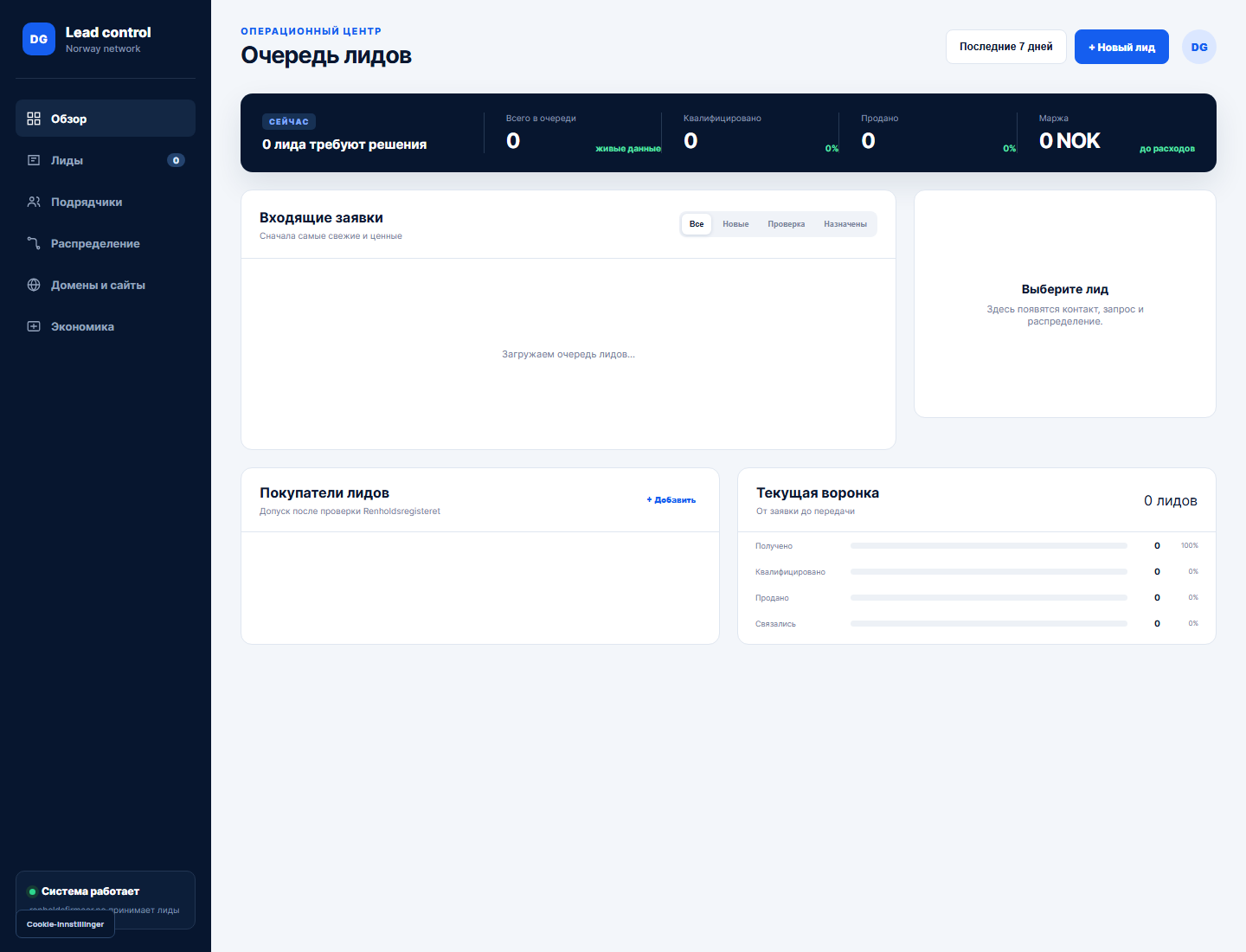This screenshot has width=1246, height=952.
Task: Click the Маржа 0 NOK value
Action: (1069, 141)
